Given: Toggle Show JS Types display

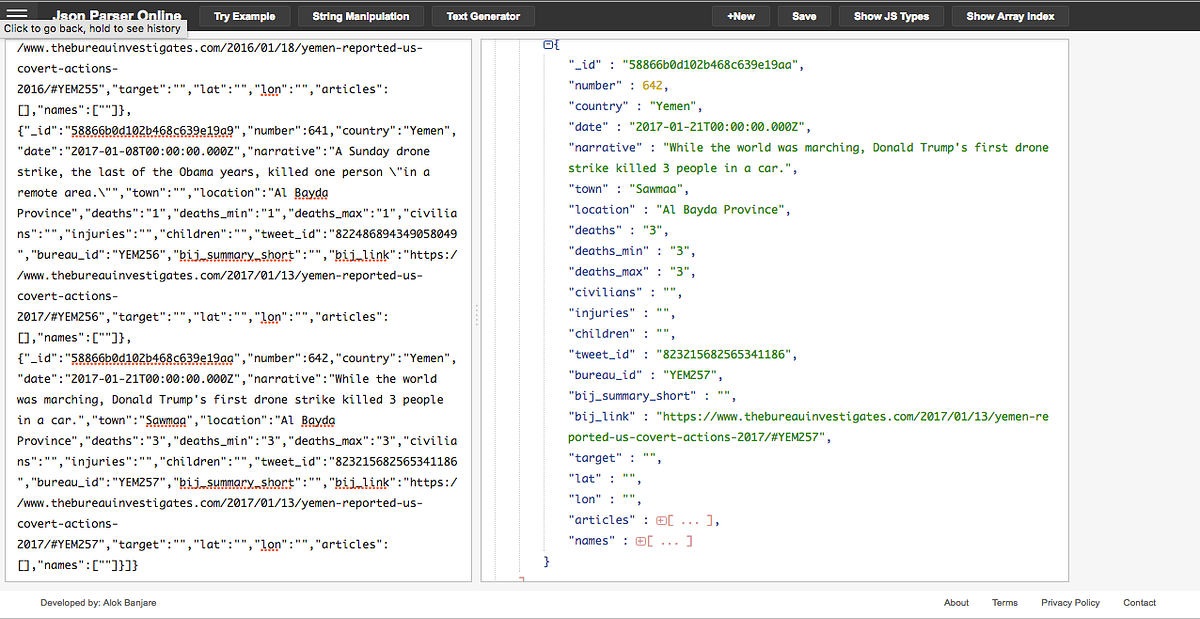Looking at the screenshot, I should coord(890,16).
